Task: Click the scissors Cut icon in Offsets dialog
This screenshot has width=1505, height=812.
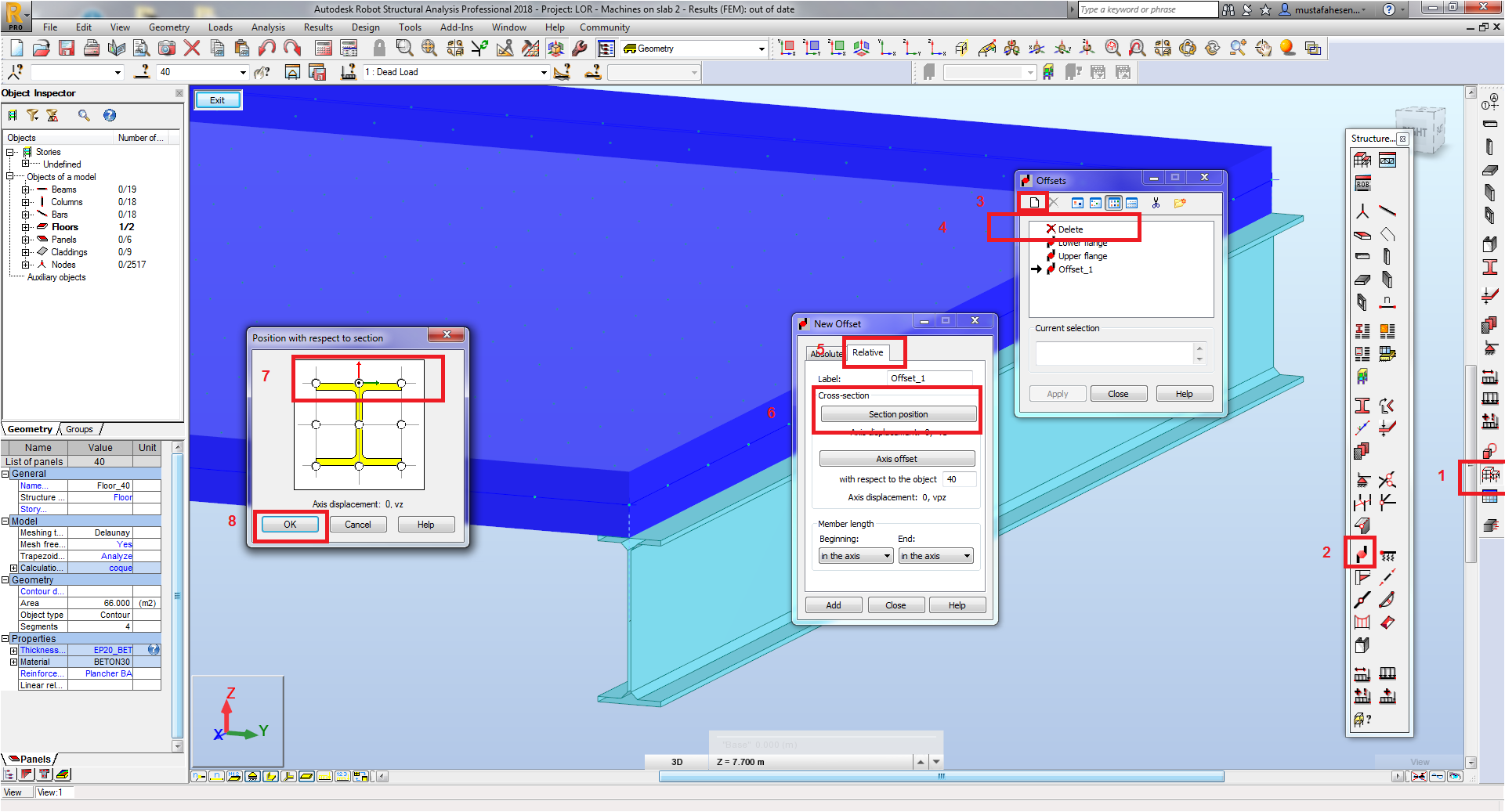Action: 1157,203
